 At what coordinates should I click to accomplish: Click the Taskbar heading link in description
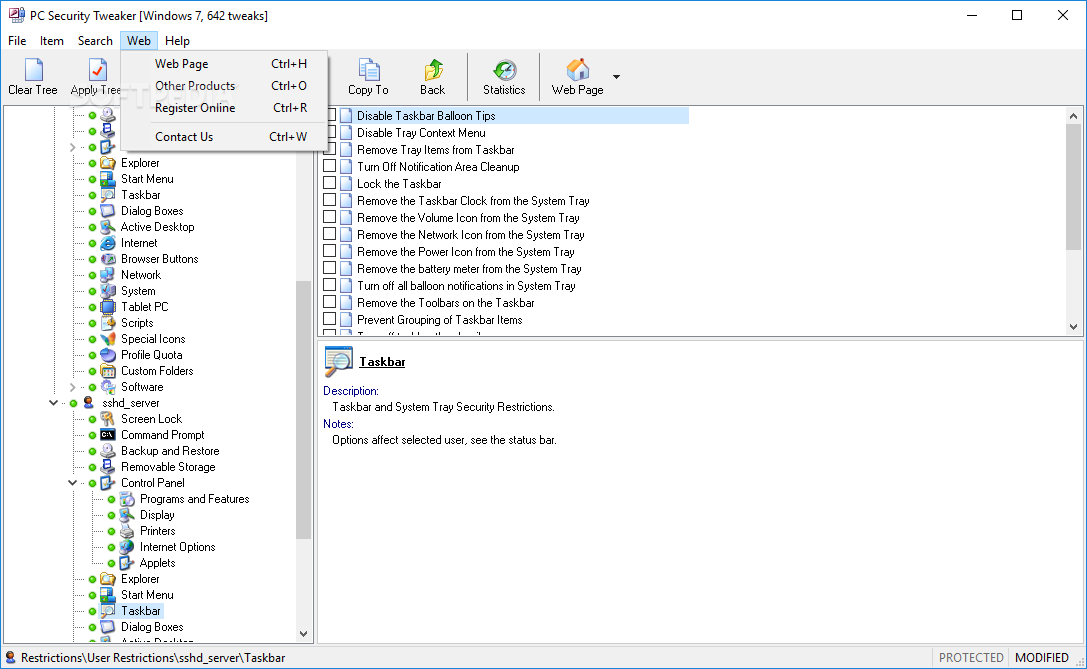(x=382, y=362)
